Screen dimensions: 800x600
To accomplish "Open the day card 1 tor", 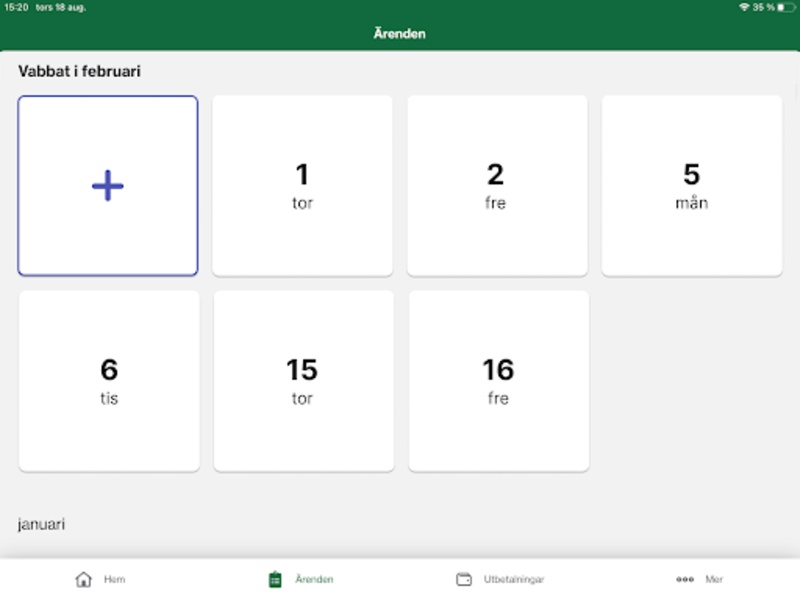I will 303,186.
